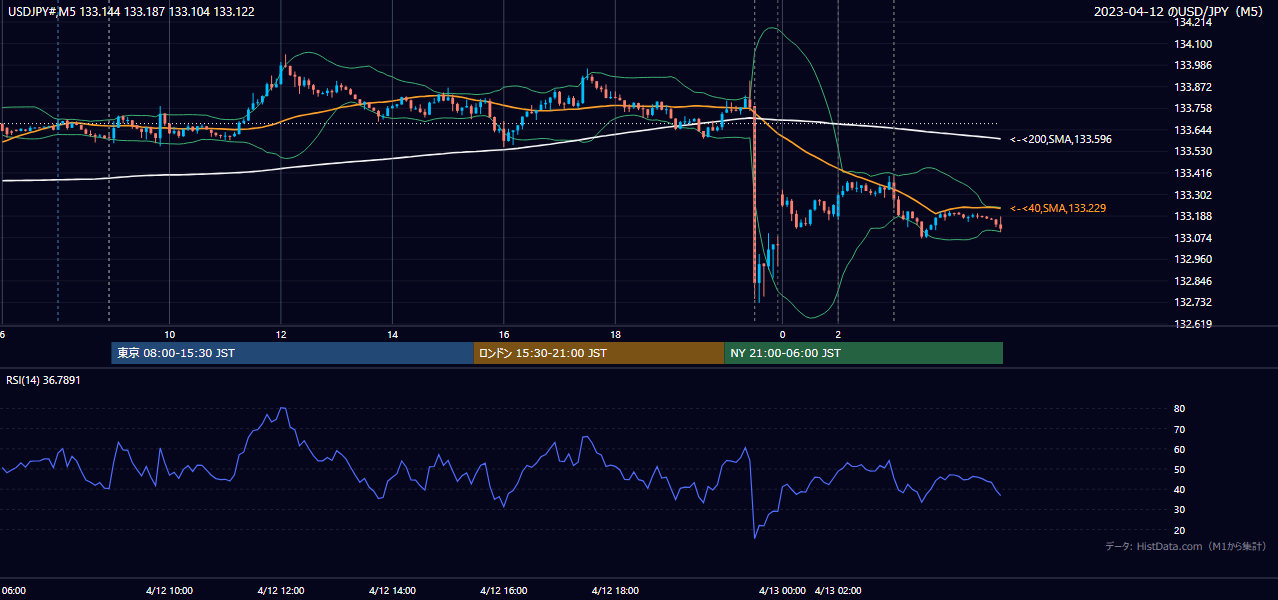Click price axis value 133.872
This screenshot has height=600, width=1278.
coord(1193,87)
